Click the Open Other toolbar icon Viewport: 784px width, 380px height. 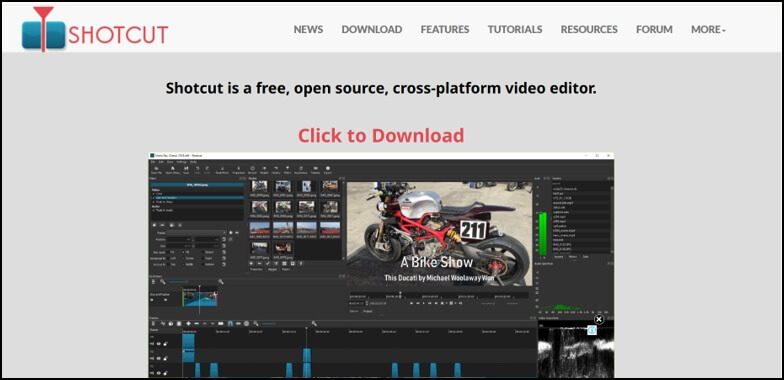172,168
